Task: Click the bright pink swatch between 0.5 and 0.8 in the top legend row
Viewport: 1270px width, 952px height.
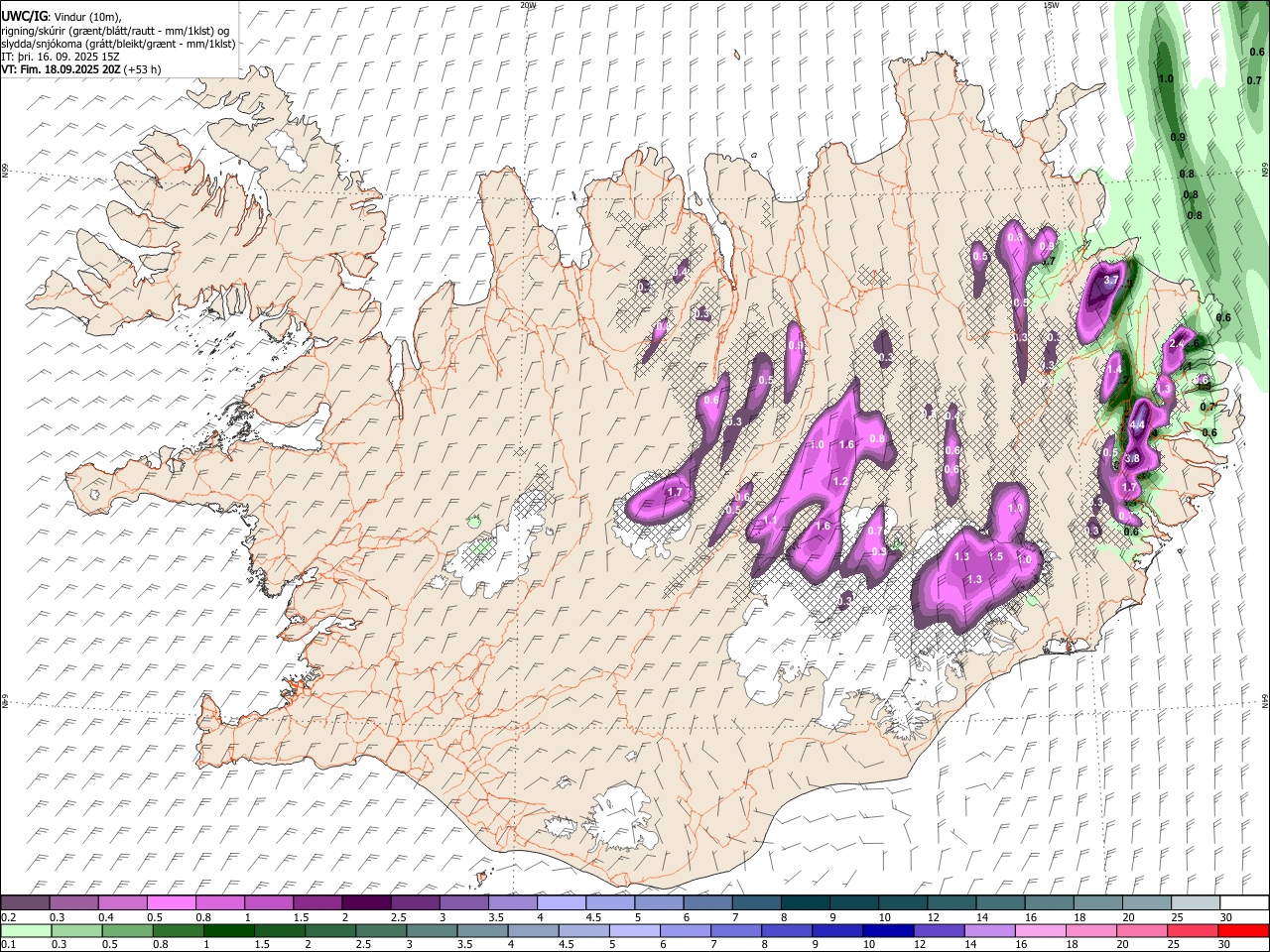Action: (171, 903)
